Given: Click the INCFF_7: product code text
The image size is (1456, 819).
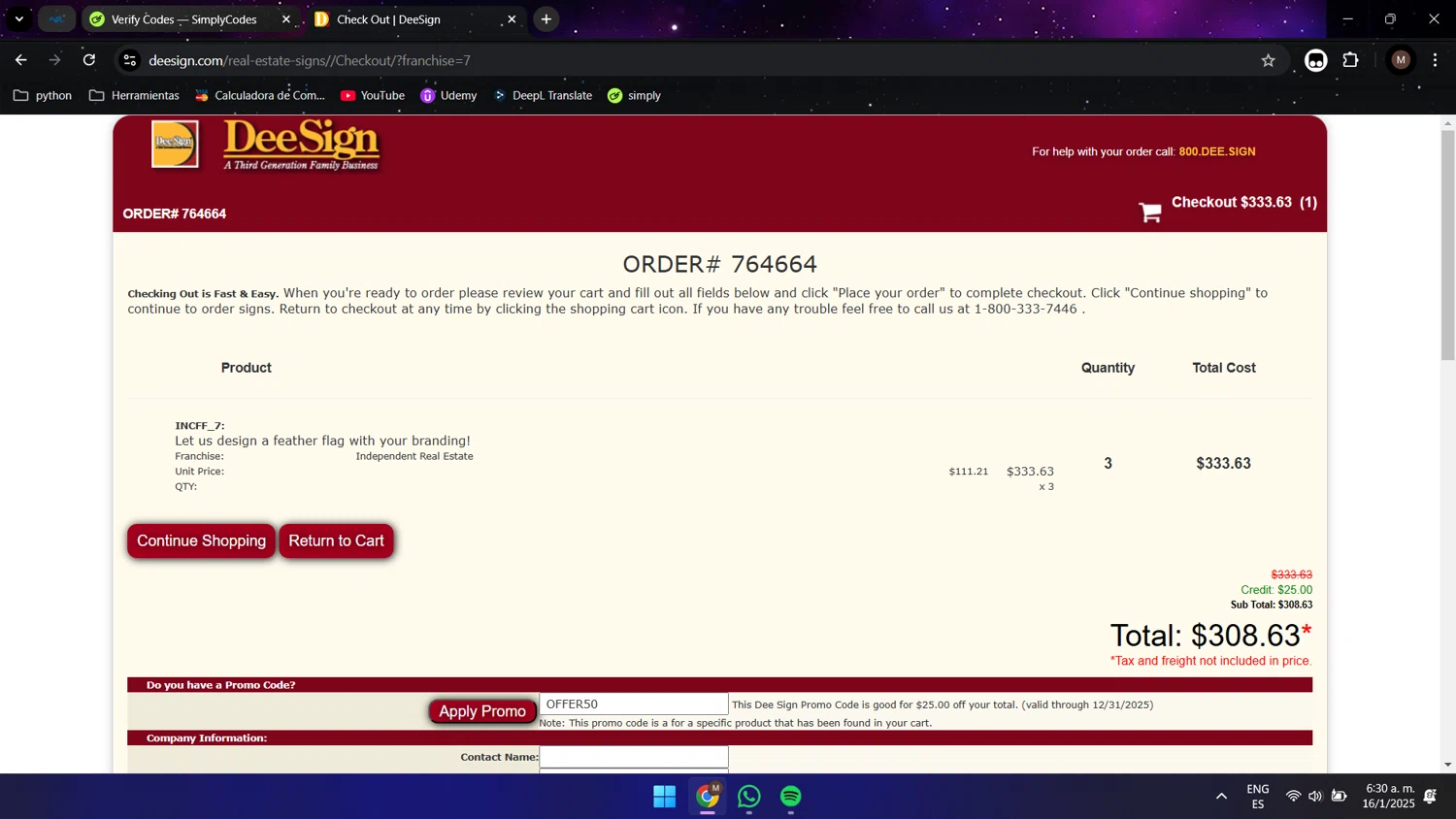Looking at the screenshot, I should point(200,426).
